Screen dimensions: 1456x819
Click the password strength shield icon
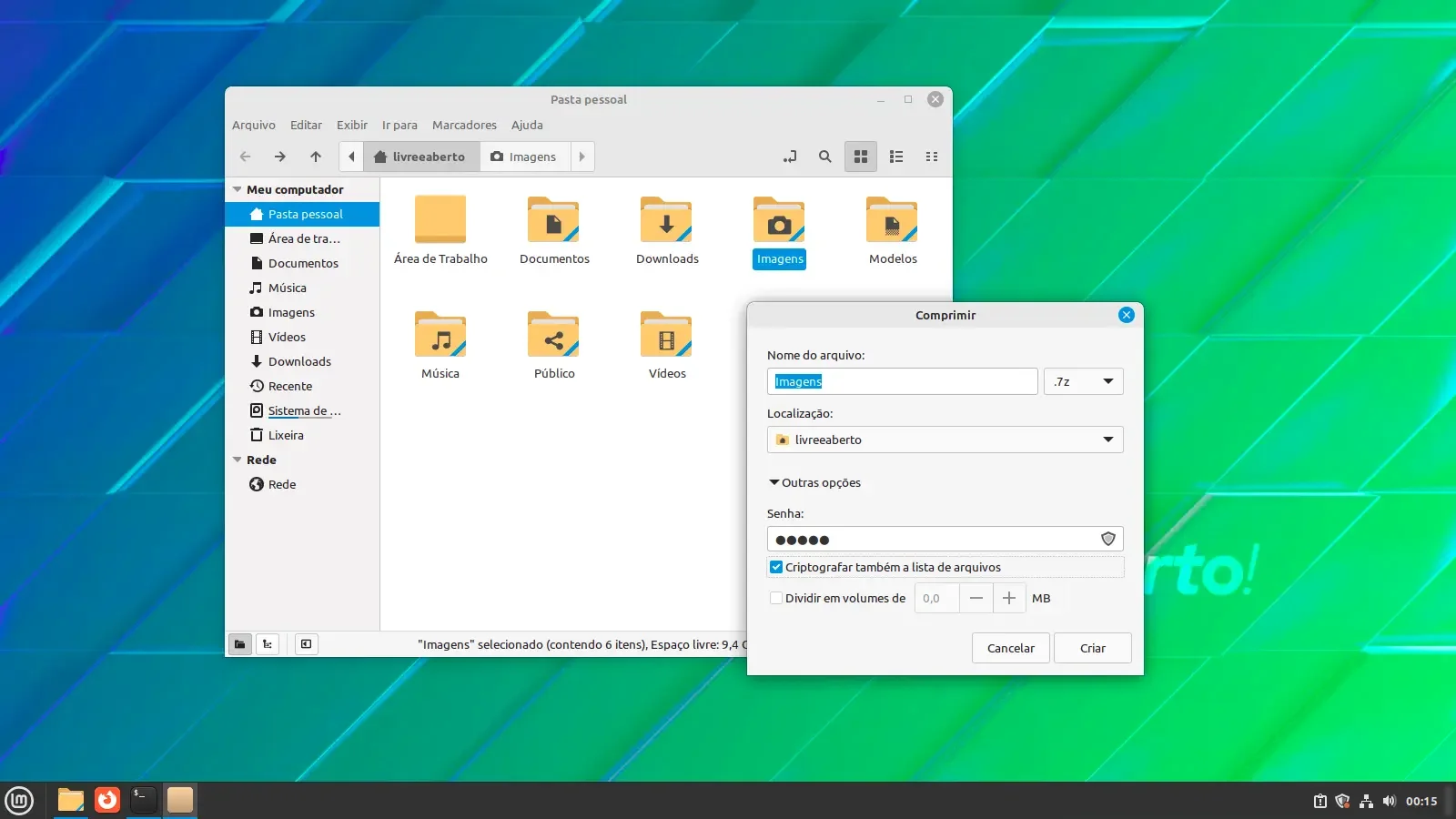pos(1108,539)
